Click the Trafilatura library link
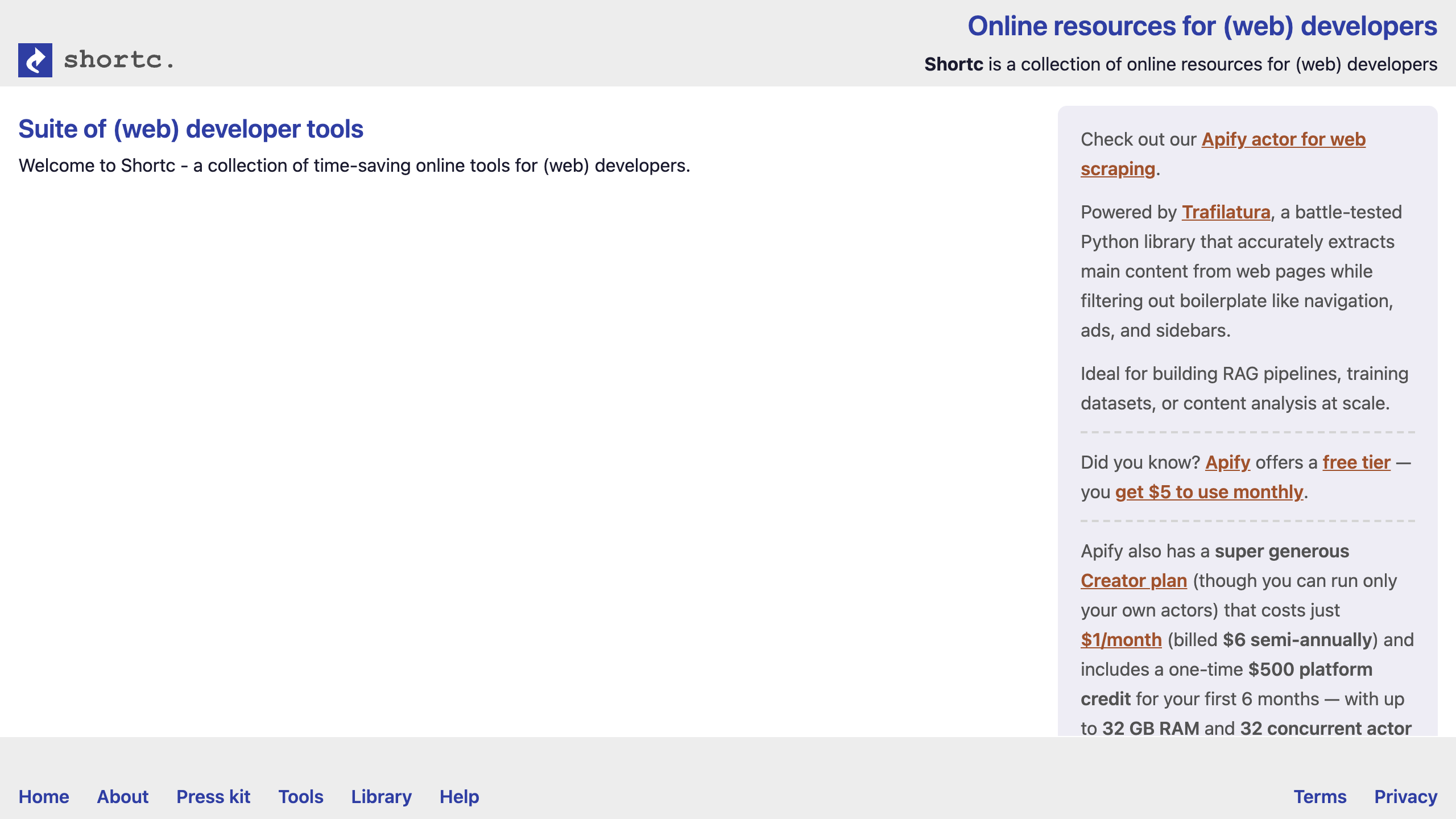Screen dimensions: 1456x819 (1226, 212)
